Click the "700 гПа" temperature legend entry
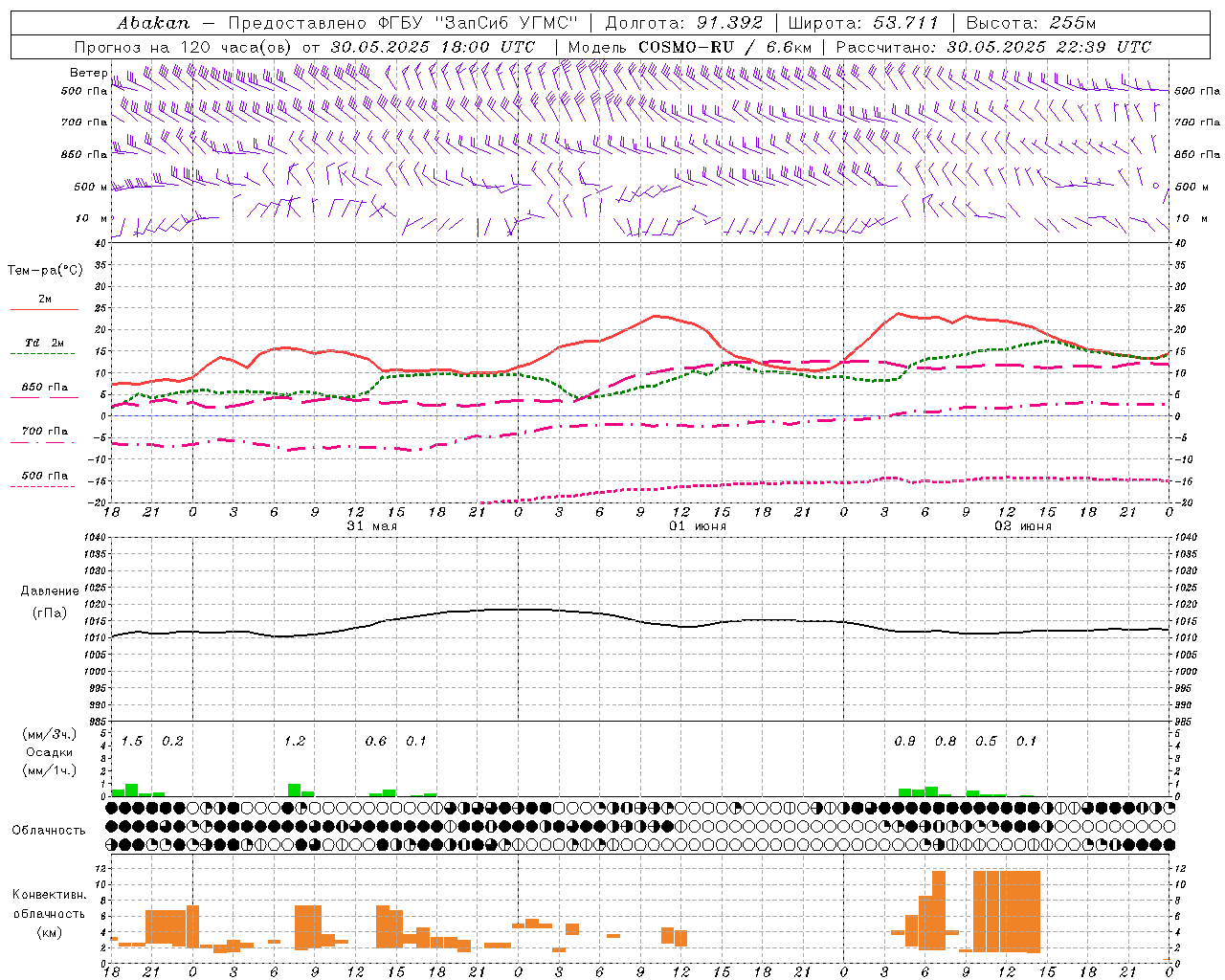 [45, 432]
